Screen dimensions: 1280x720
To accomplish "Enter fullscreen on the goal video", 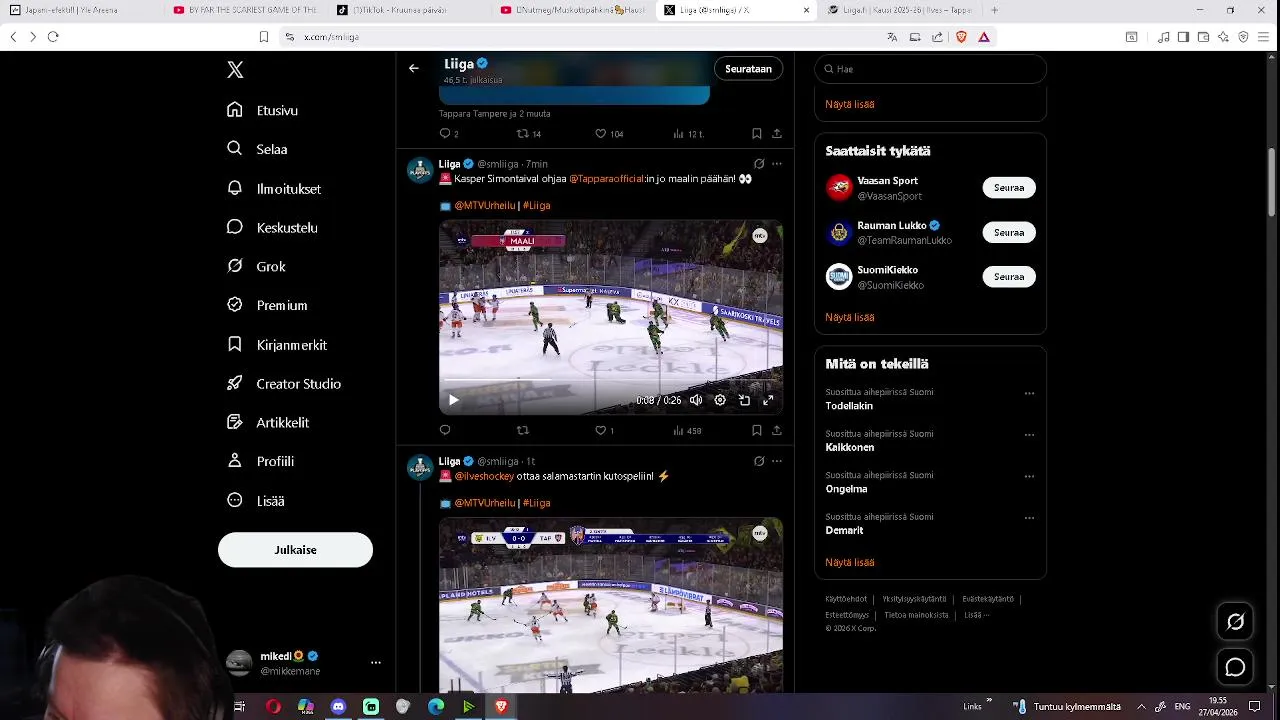I will (768, 400).
